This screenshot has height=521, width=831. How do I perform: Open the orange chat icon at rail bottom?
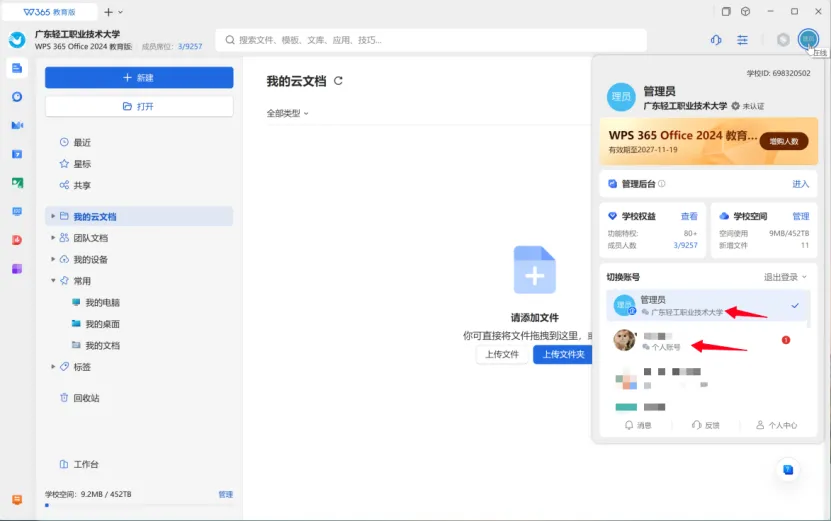click(17, 500)
